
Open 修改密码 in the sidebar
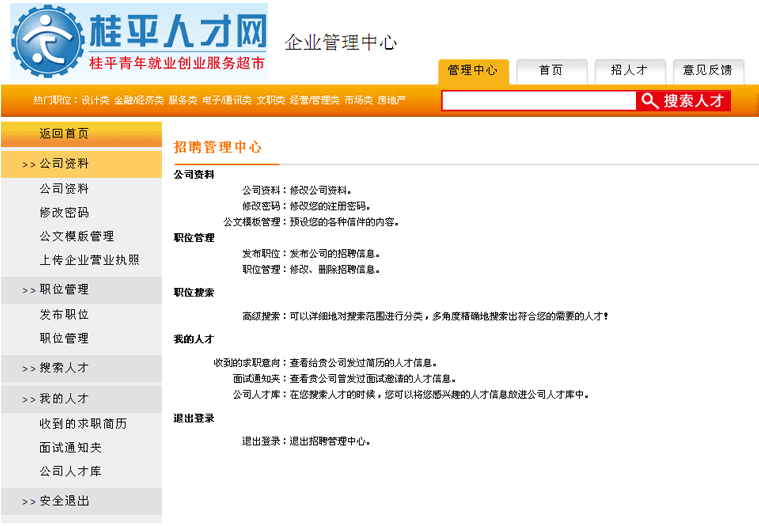pos(64,213)
